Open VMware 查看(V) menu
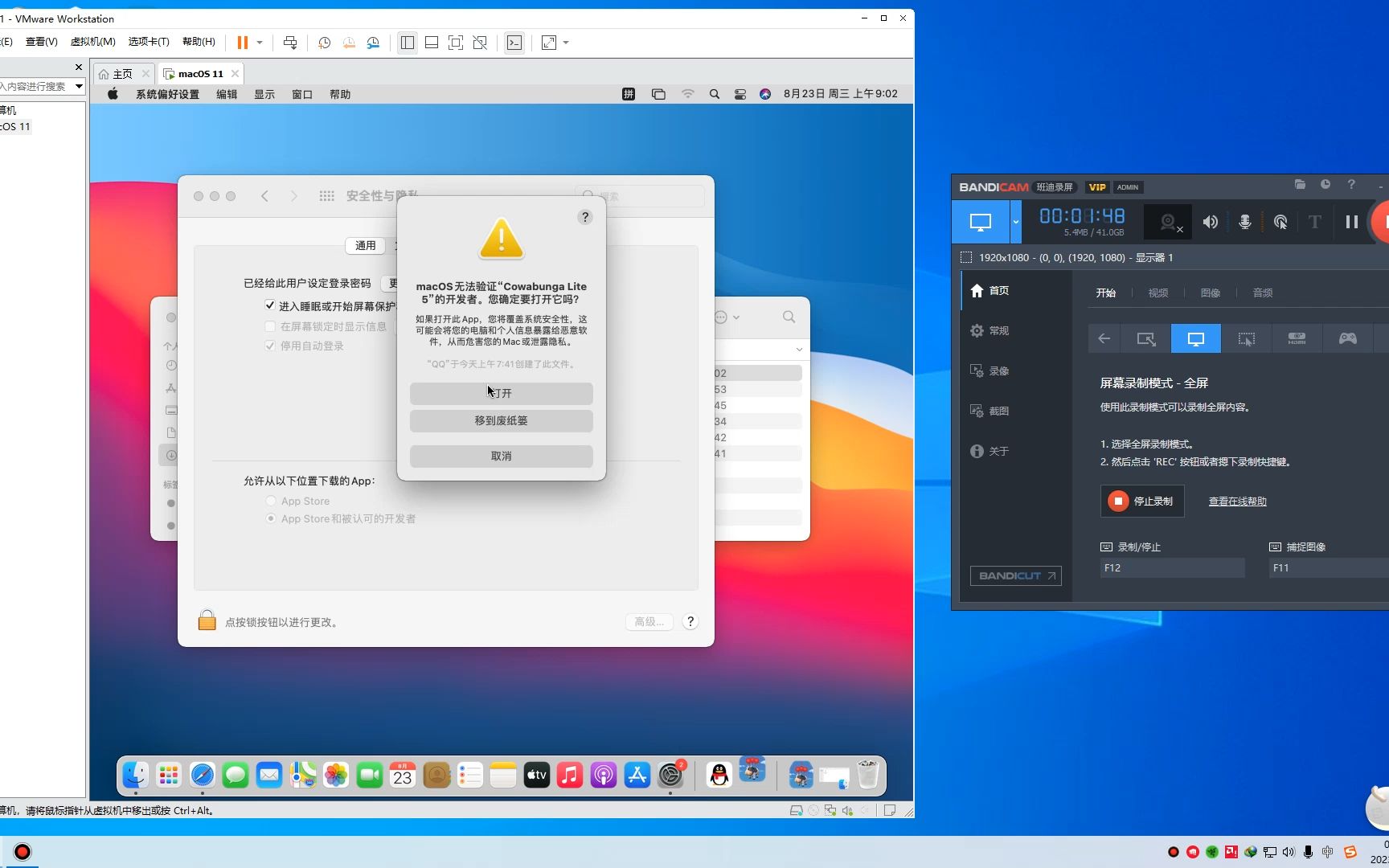The width and height of the screenshot is (1389, 868). [x=41, y=42]
